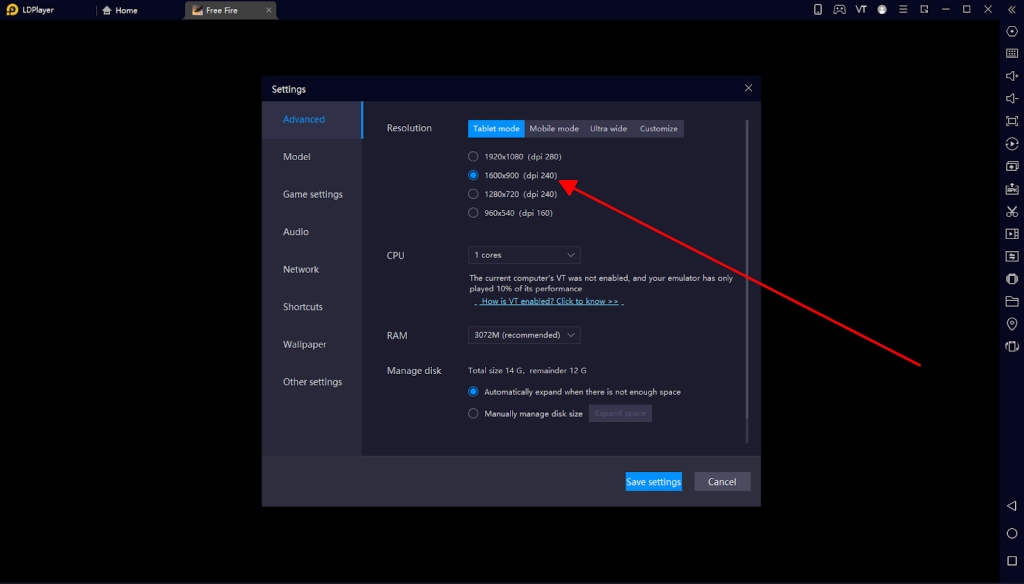The image size is (1024, 584).
Task: Open the virtual GPS location icon
Action: [1012, 324]
